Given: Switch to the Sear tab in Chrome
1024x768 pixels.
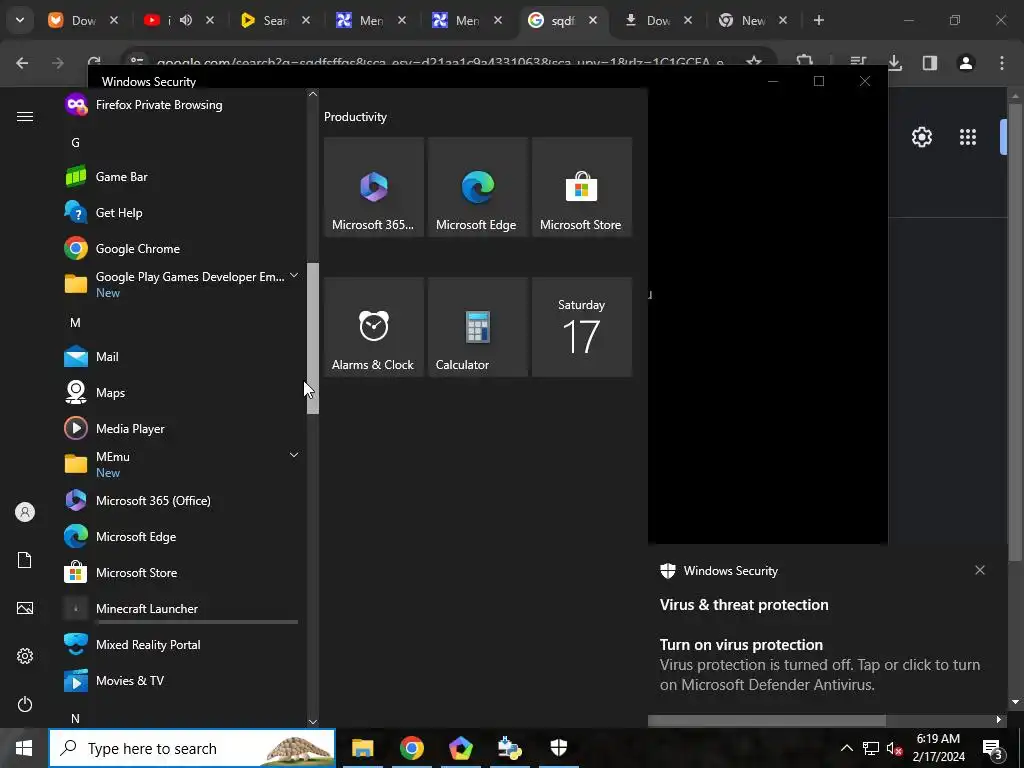Looking at the screenshot, I should (275, 20).
